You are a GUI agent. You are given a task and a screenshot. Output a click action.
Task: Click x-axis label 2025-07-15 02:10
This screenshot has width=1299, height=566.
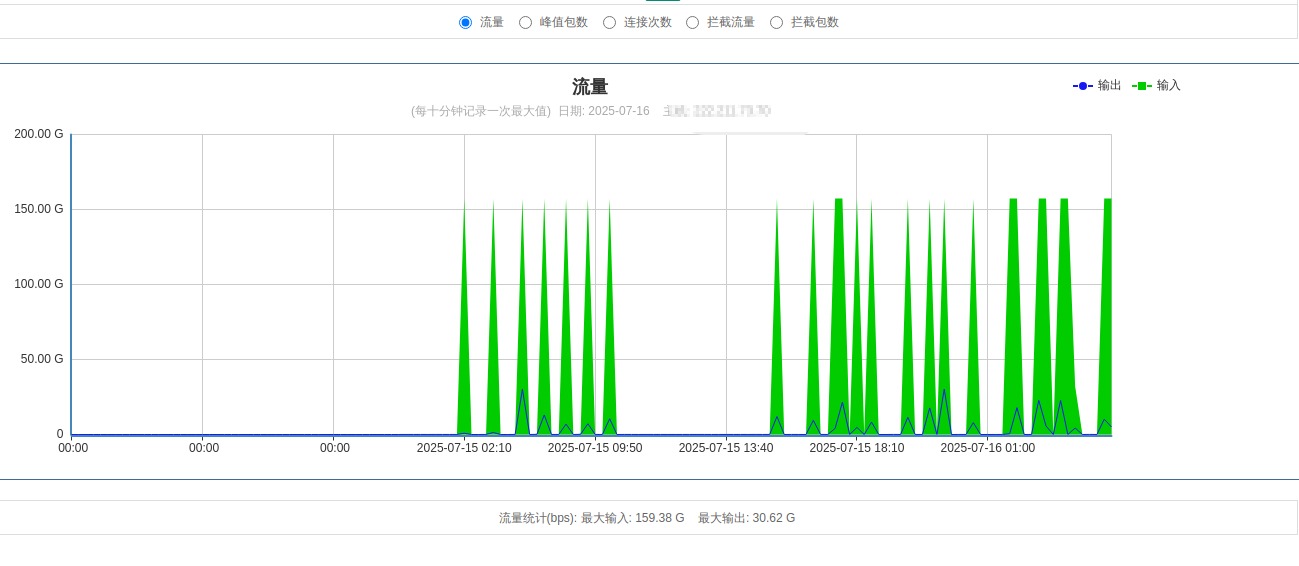pyautogui.click(x=464, y=448)
